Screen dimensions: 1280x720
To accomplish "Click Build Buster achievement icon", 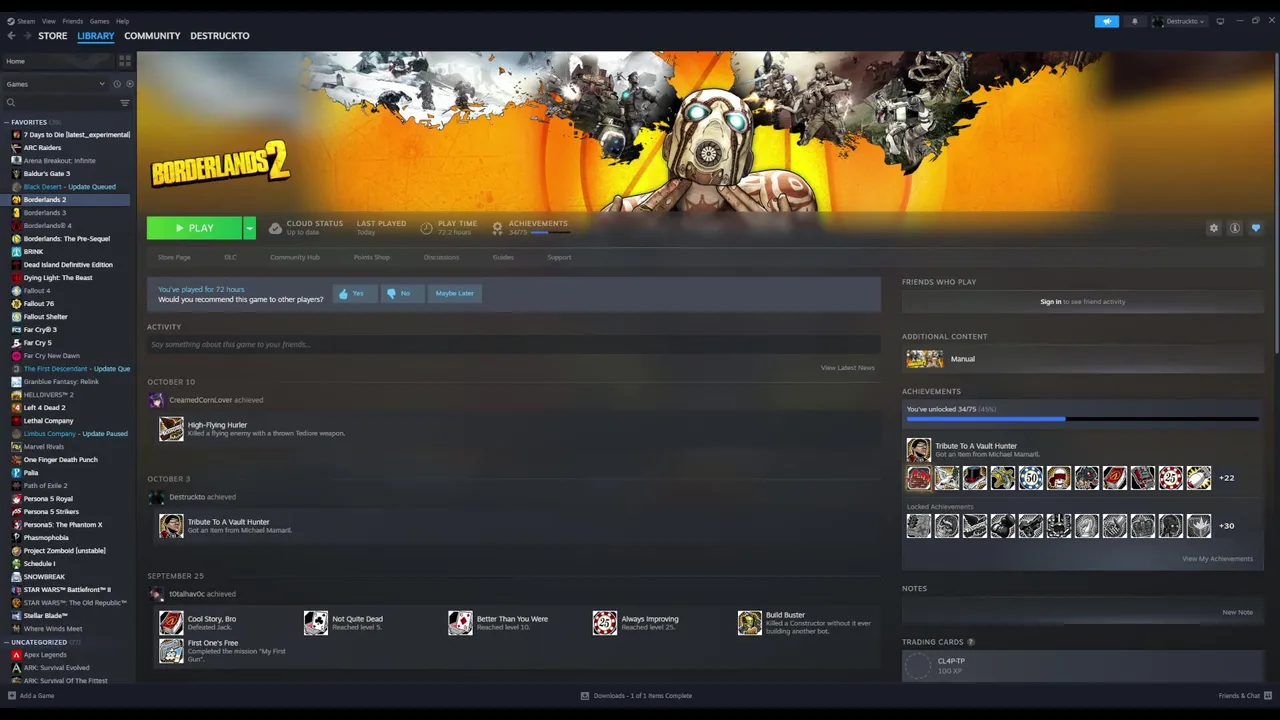I will 750,623.
